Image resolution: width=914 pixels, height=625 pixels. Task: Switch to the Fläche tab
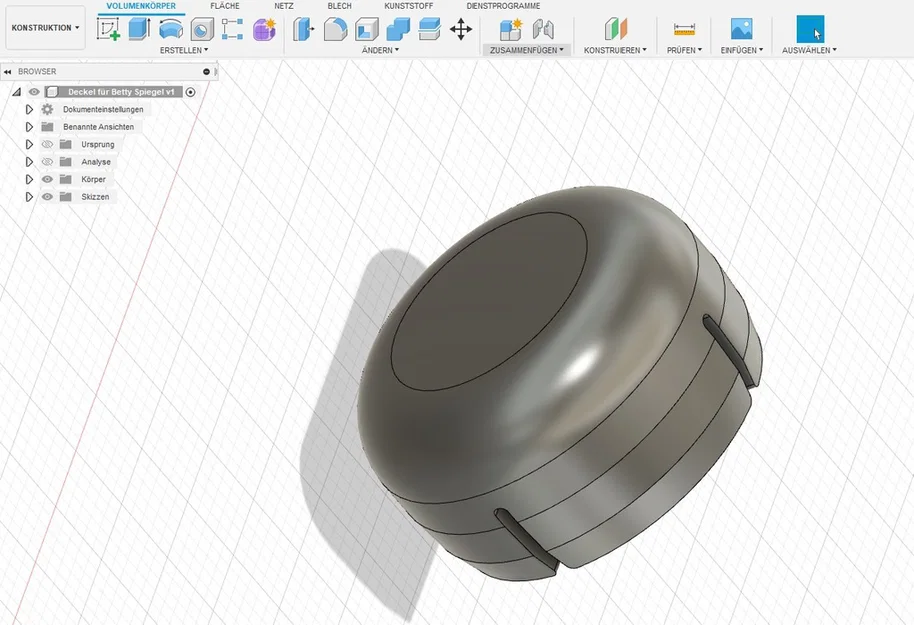click(x=225, y=6)
